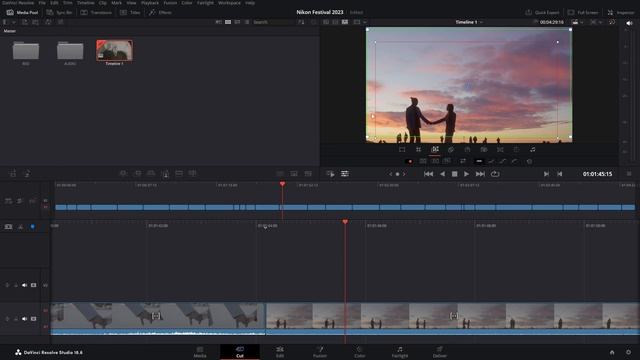Select the Timeline 1 thumbnail in media pool

114,51
